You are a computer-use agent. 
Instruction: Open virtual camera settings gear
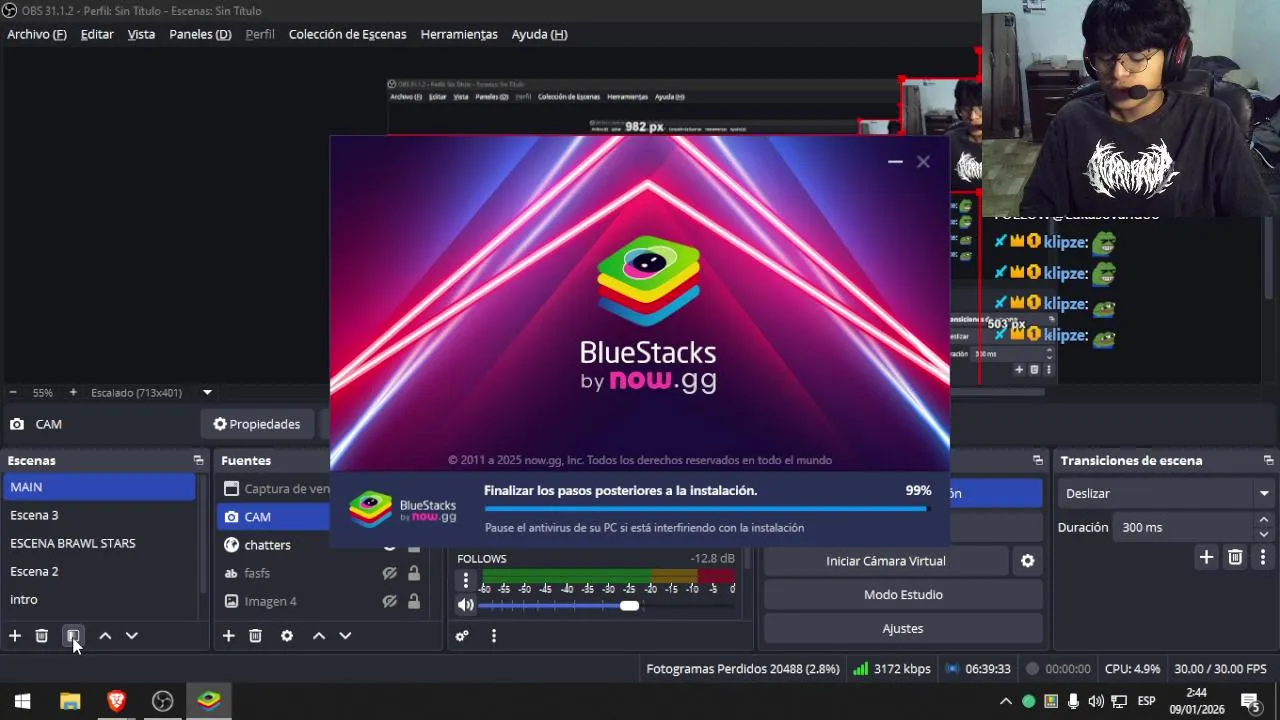[x=1027, y=561]
